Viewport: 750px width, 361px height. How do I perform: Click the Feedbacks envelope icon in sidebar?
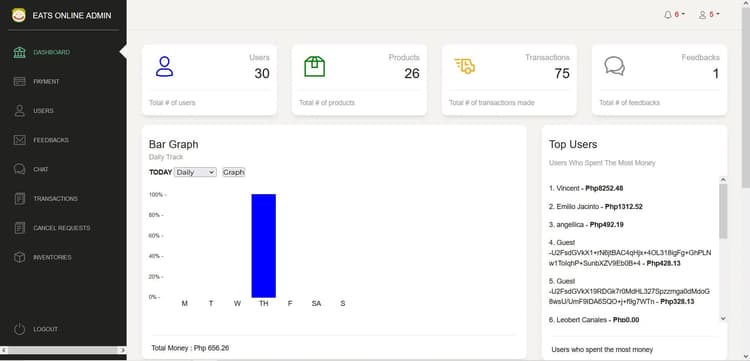(x=20, y=140)
